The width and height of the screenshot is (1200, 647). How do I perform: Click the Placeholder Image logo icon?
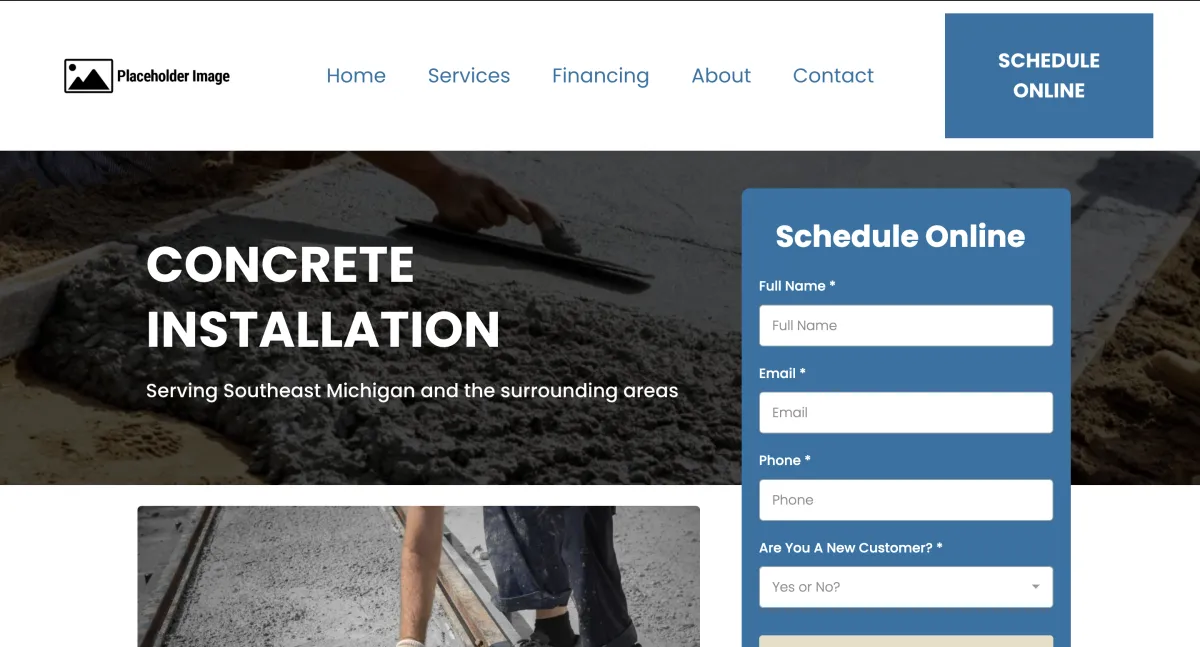pos(88,76)
